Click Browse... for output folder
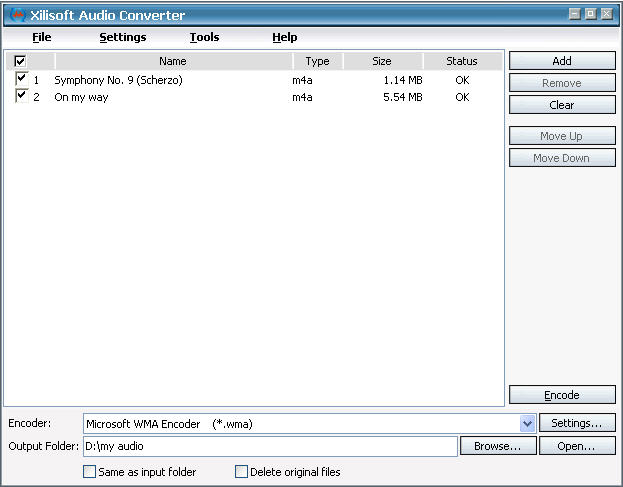Viewport: 623px width, 487px height. [498, 446]
